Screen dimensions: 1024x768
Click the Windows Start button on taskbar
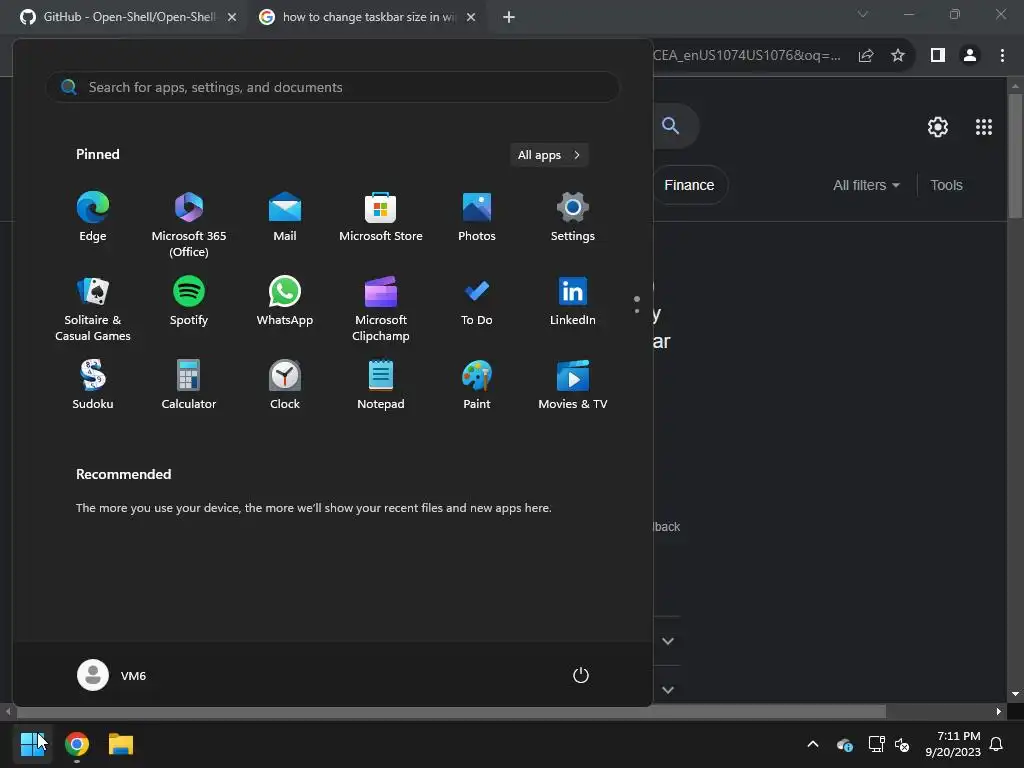pyautogui.click(x=33, y=744)
